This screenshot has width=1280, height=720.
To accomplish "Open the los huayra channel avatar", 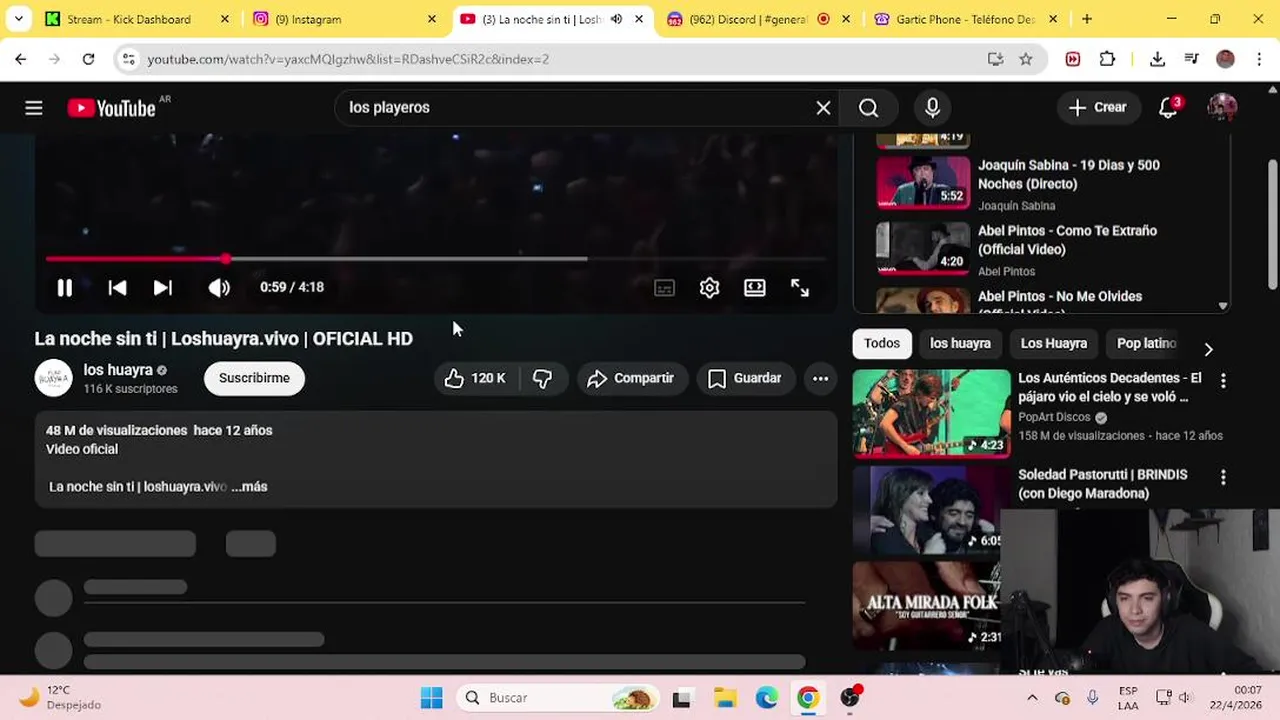I will (53, 378).
